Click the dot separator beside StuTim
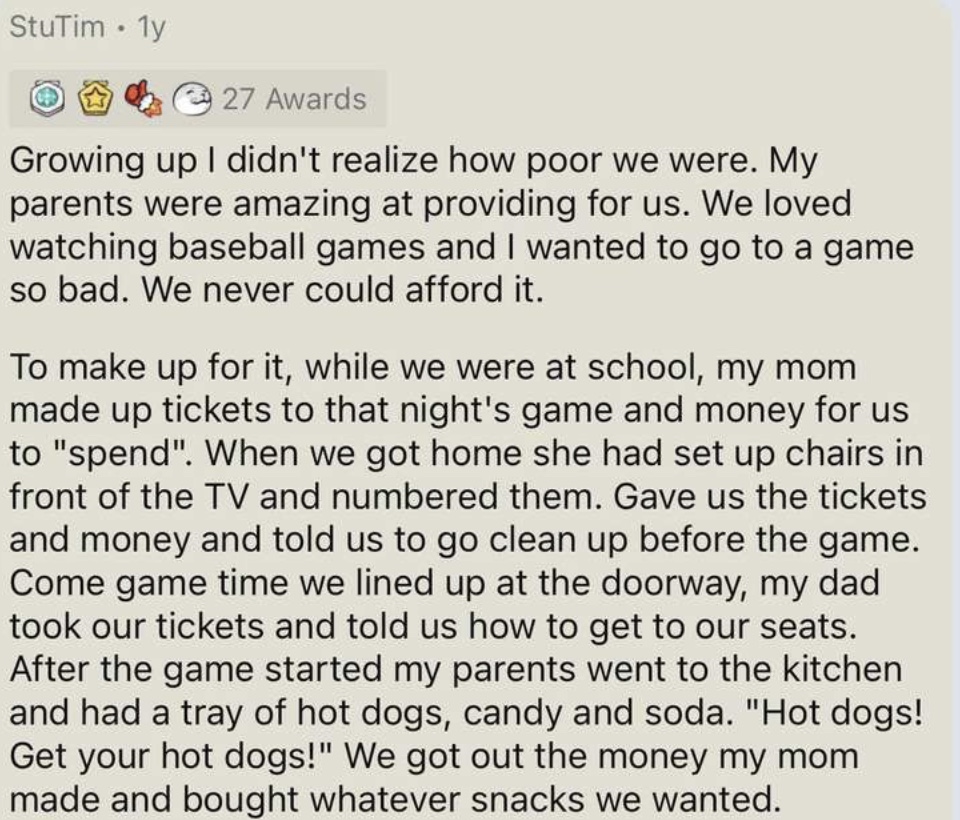960x820 pixels. [122, 28]
